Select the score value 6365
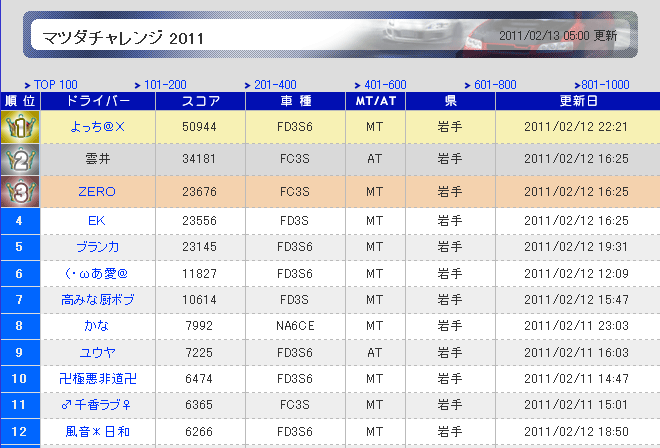The width and height of the screenshot is (660, 448). 199,405
